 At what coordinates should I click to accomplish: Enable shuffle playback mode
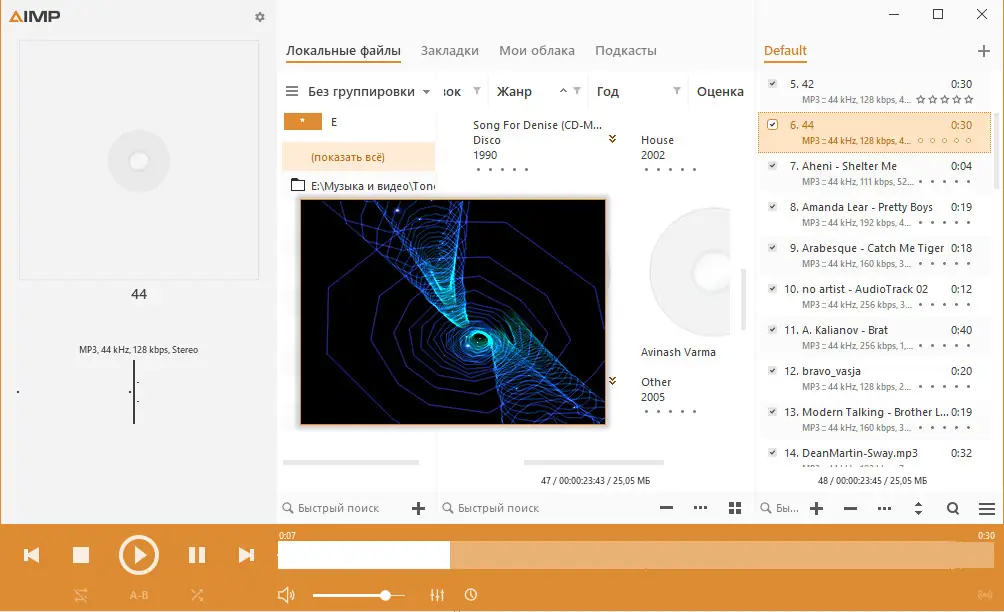197,594
